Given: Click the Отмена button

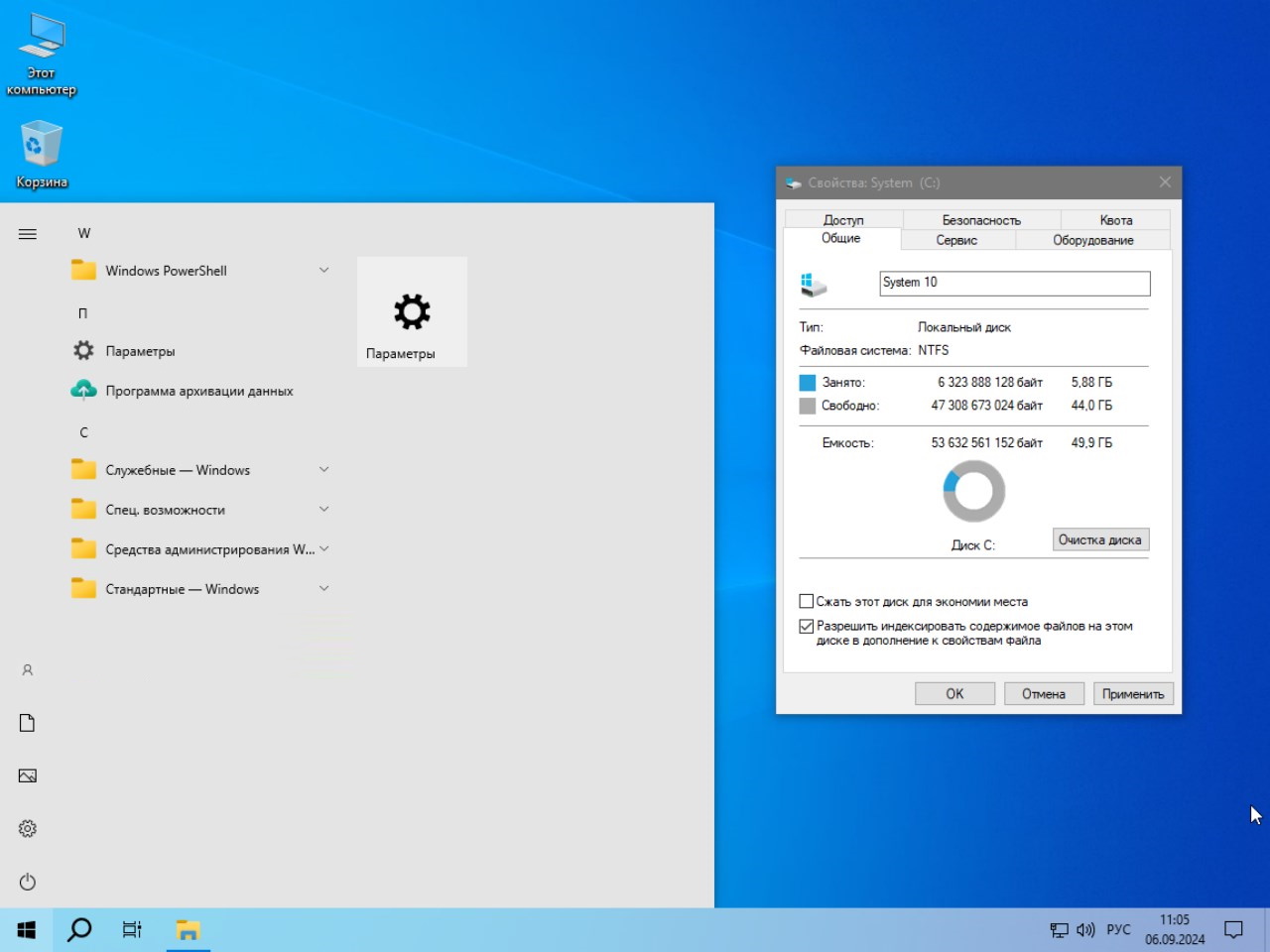Looking at the screenshot, I should click(x=1044, y=694).
